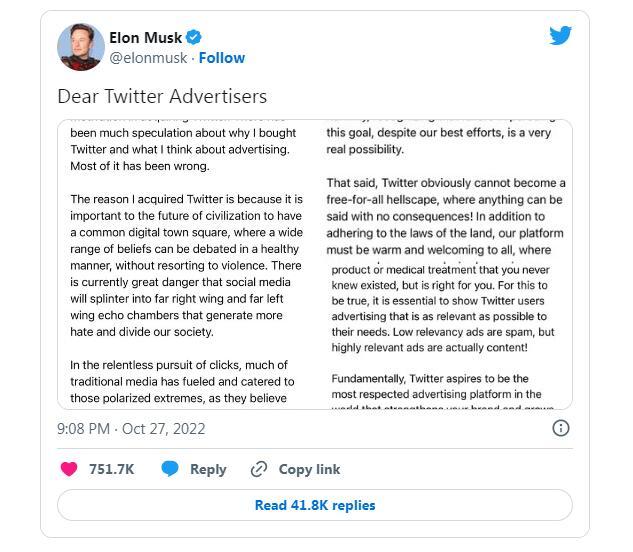Open image about low relevancy ads
Viewport: 633px width, 552px height.
pos(444,335)
